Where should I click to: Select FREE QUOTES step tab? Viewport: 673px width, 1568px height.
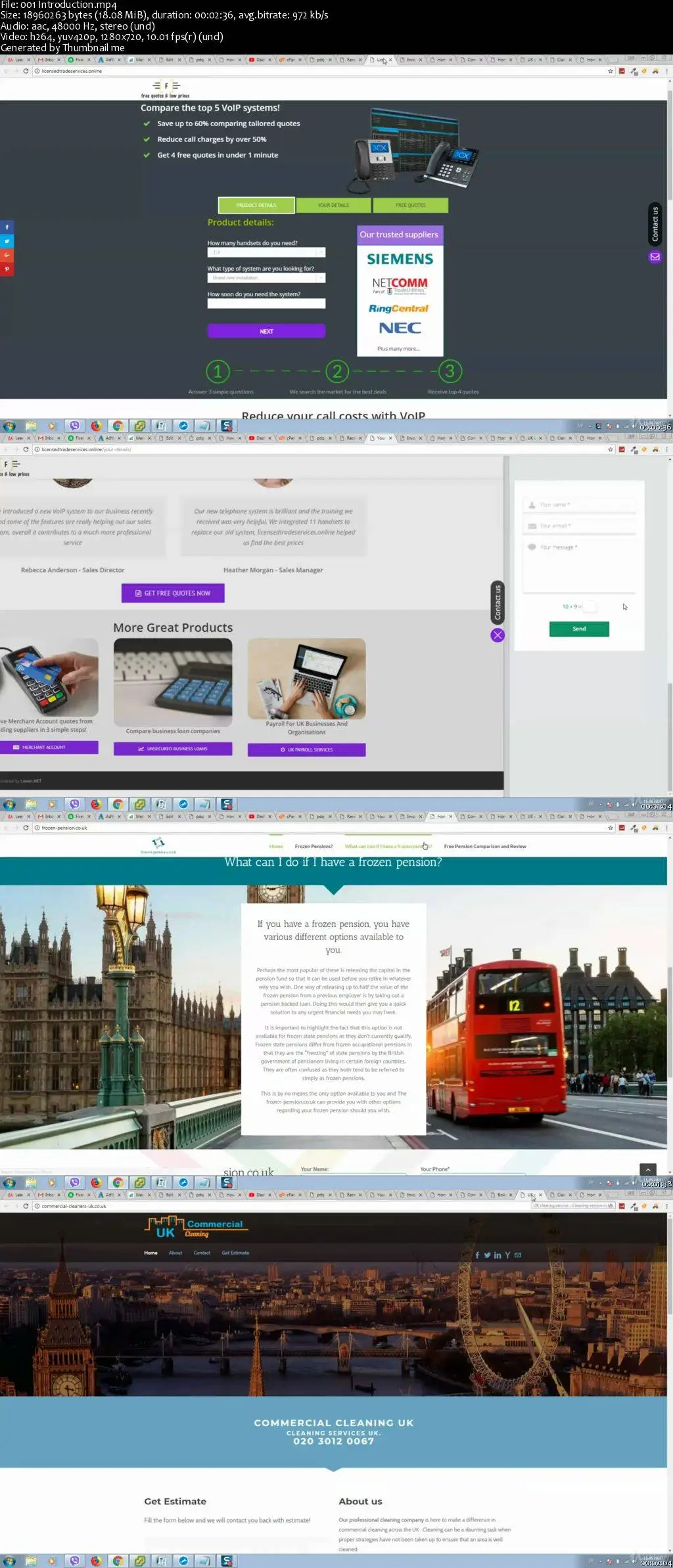tap(411, 205)
